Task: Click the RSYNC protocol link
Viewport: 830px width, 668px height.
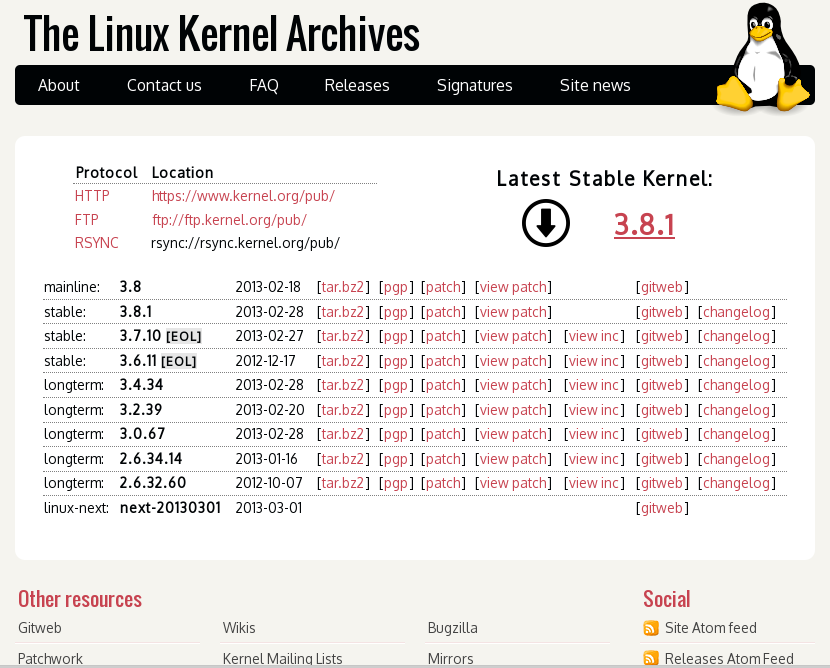Action: point(96,243)
